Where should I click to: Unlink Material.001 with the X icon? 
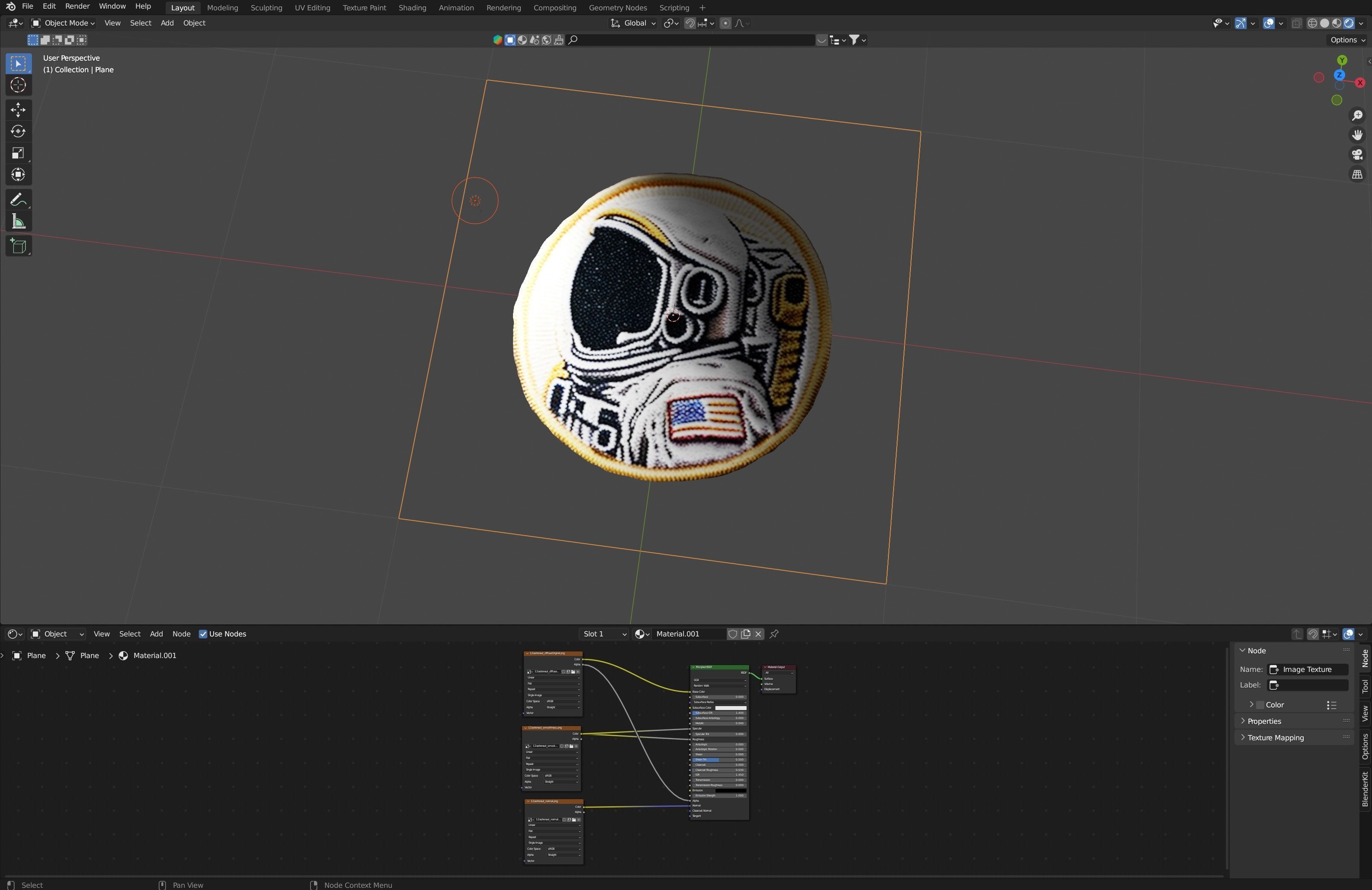[x=758, y=634]
